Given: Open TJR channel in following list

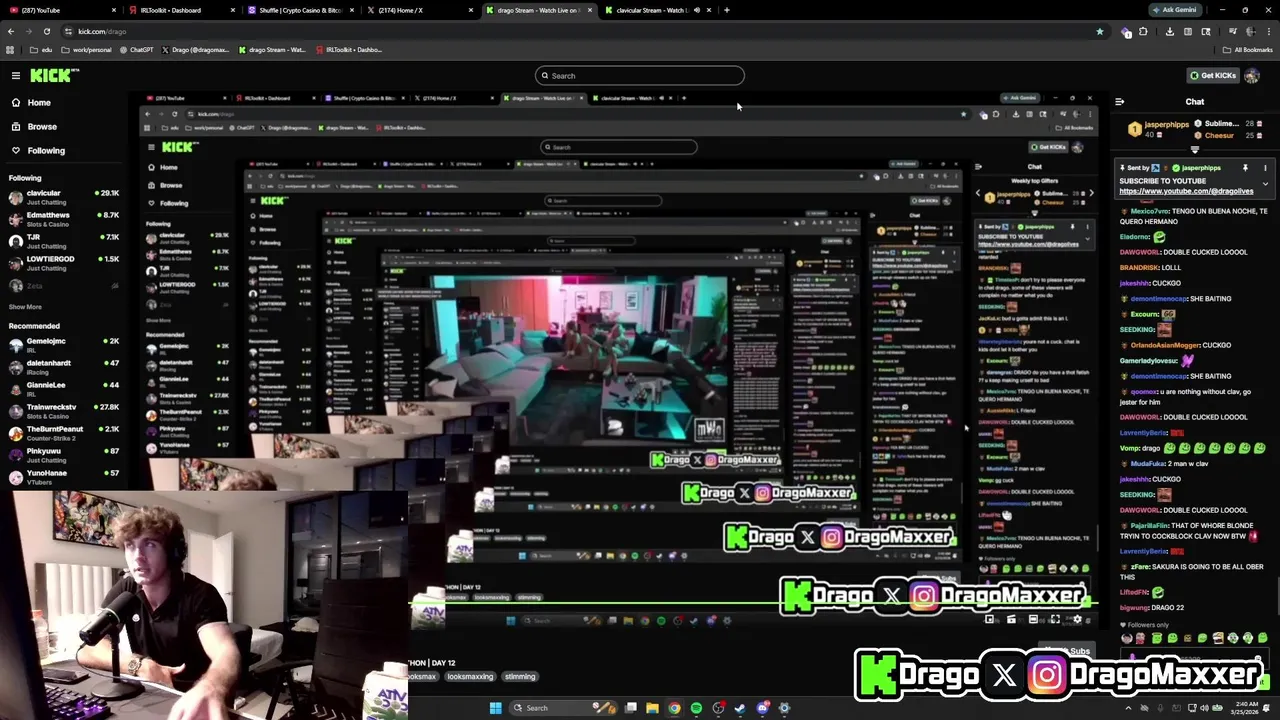Looking at the screenshot, I should pos(62,241).
